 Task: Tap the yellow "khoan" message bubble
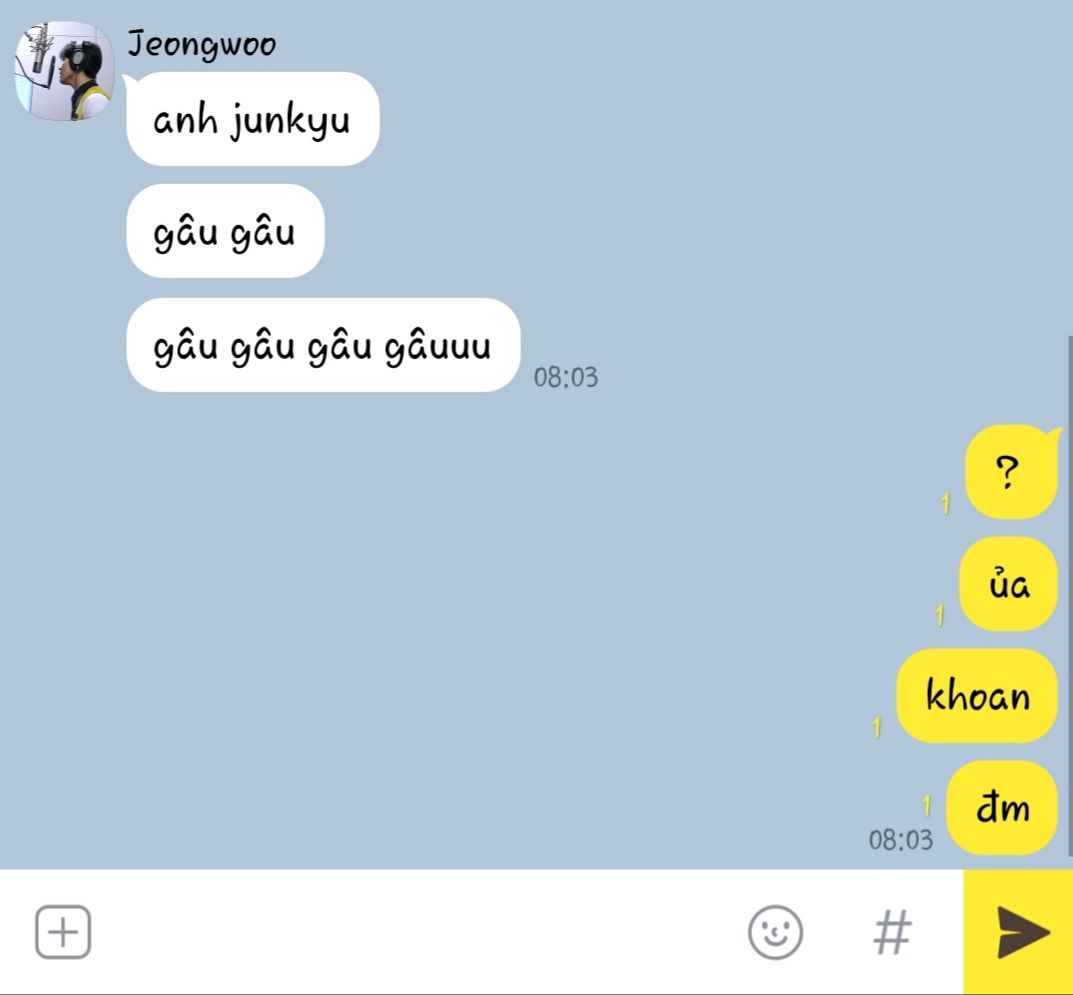[977, 696]
